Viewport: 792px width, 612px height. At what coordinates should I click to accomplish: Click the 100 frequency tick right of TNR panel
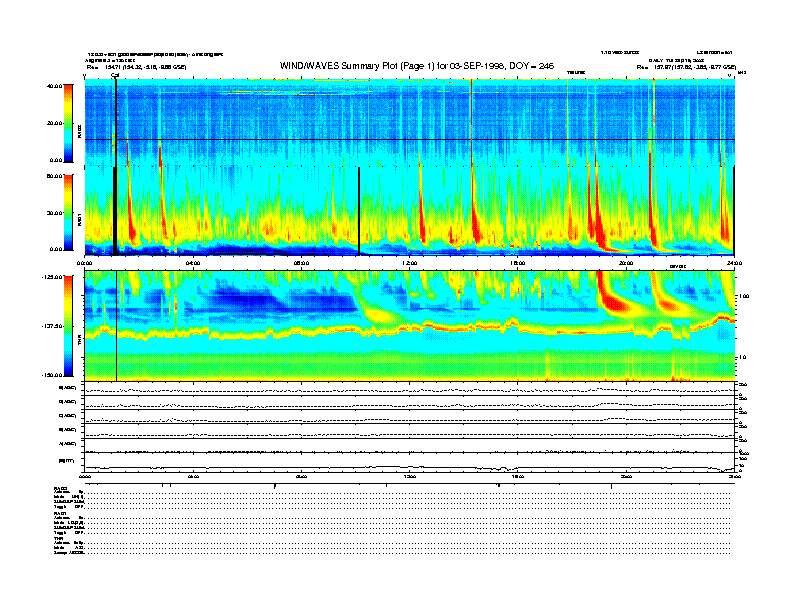(x=744, y=296)
